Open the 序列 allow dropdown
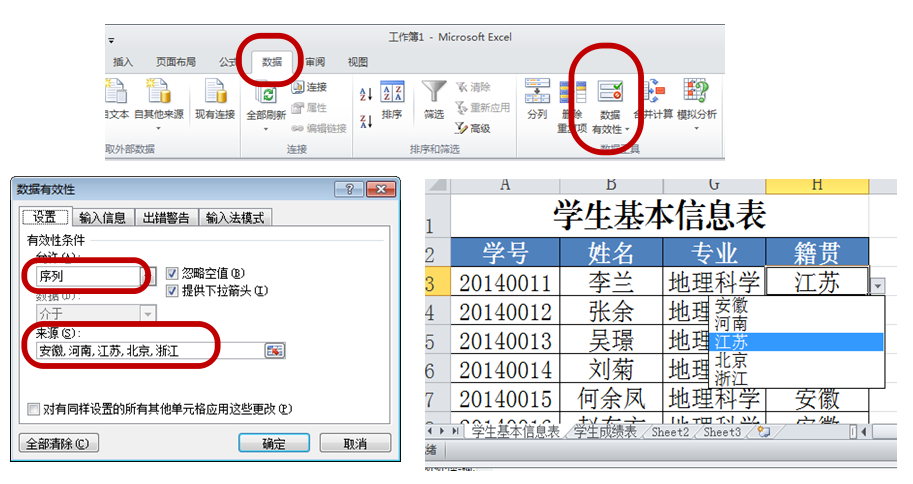This screenshot has height=484, width=913. 150,276
